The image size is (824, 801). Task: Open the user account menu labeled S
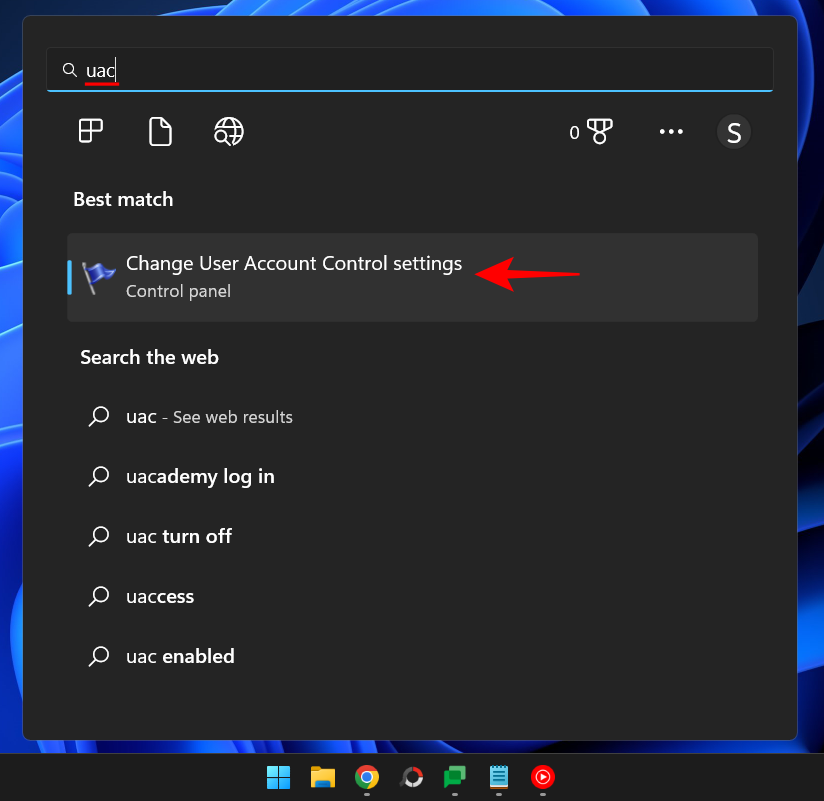pyautogui.click(x=733, y=131)
